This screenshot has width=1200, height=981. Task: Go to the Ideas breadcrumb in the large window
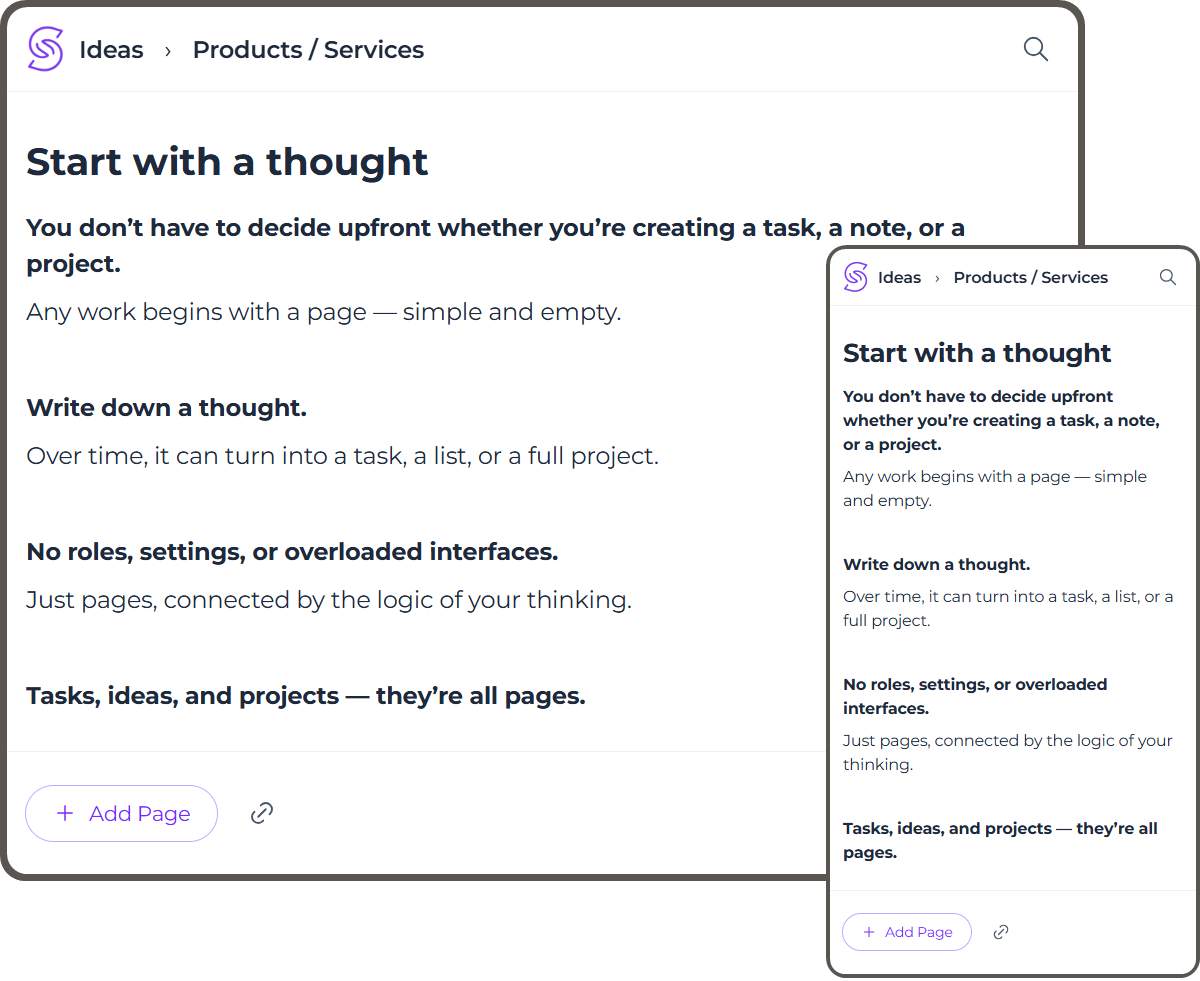(111, 50)
